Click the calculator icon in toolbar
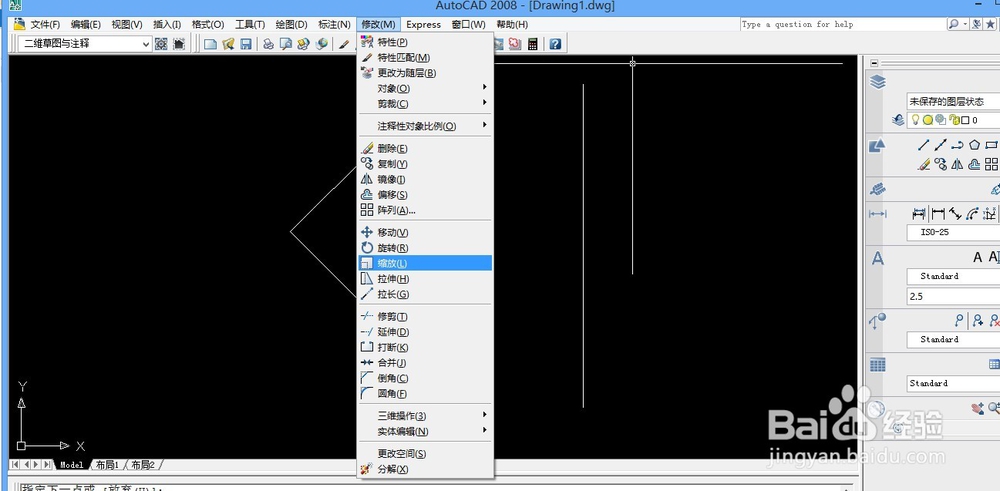The width and height of the screenshot is (1000, 491). (533, 44)
